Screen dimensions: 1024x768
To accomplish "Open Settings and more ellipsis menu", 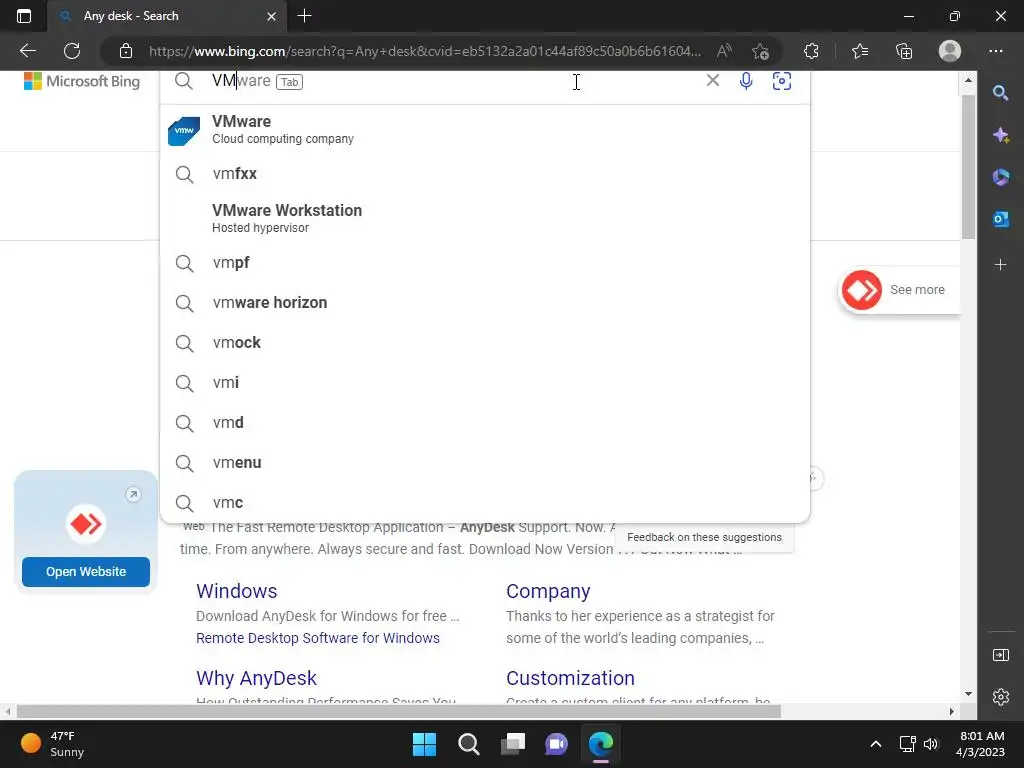I will click(x=995, y=51).
